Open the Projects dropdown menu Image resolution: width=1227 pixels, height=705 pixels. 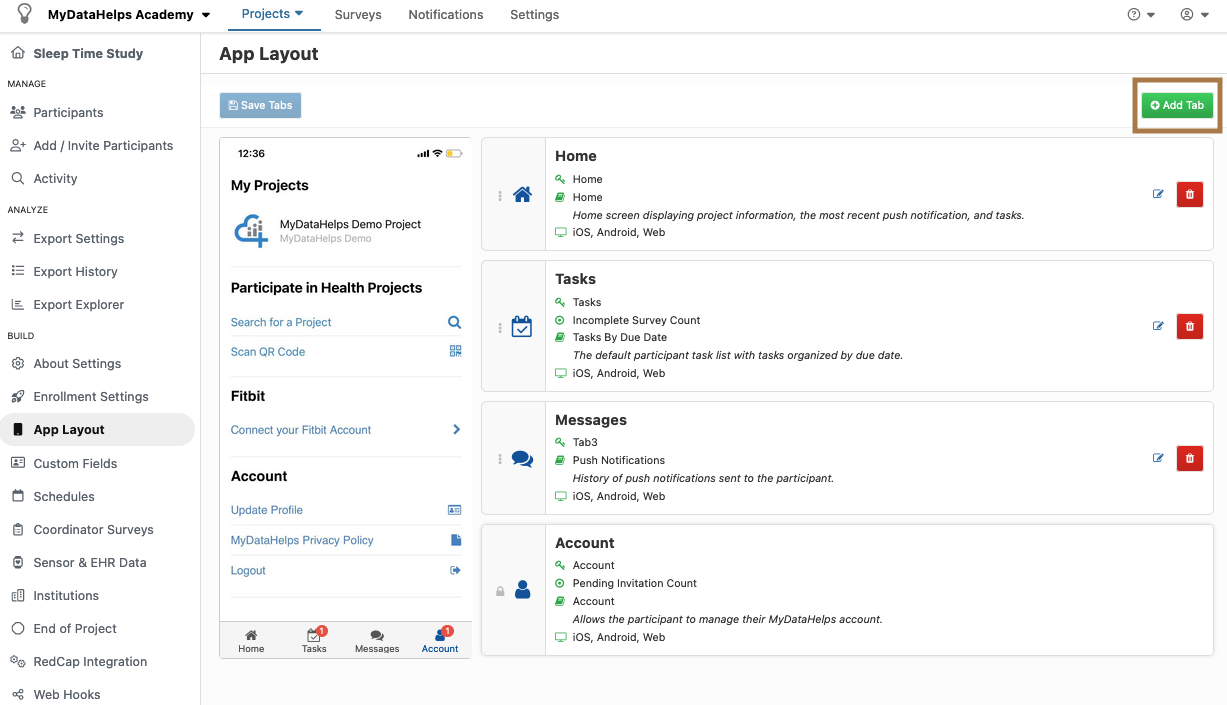pyautogui.click(x=273, y=14)
